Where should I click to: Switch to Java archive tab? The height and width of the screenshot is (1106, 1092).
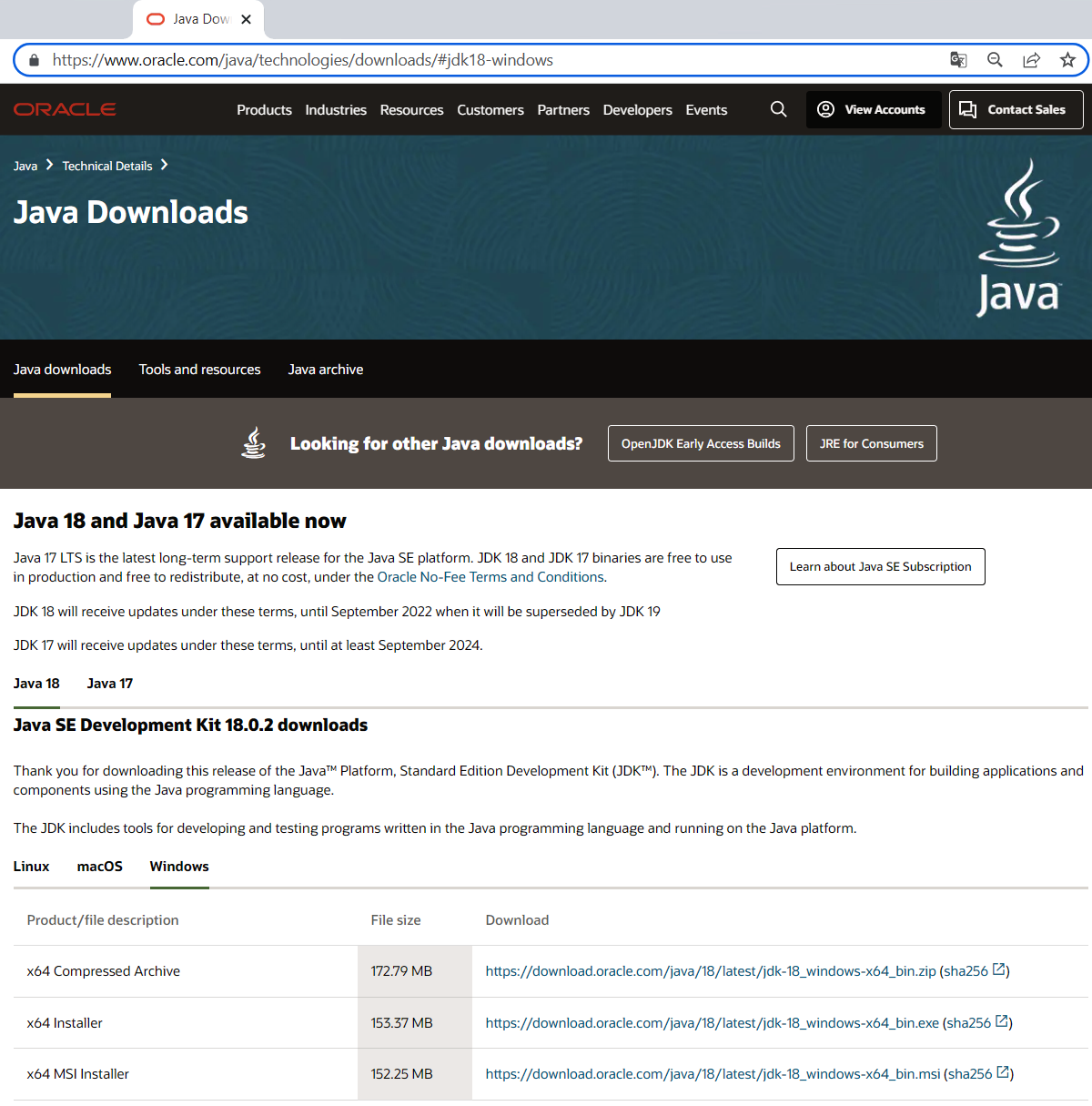(326, 370)
